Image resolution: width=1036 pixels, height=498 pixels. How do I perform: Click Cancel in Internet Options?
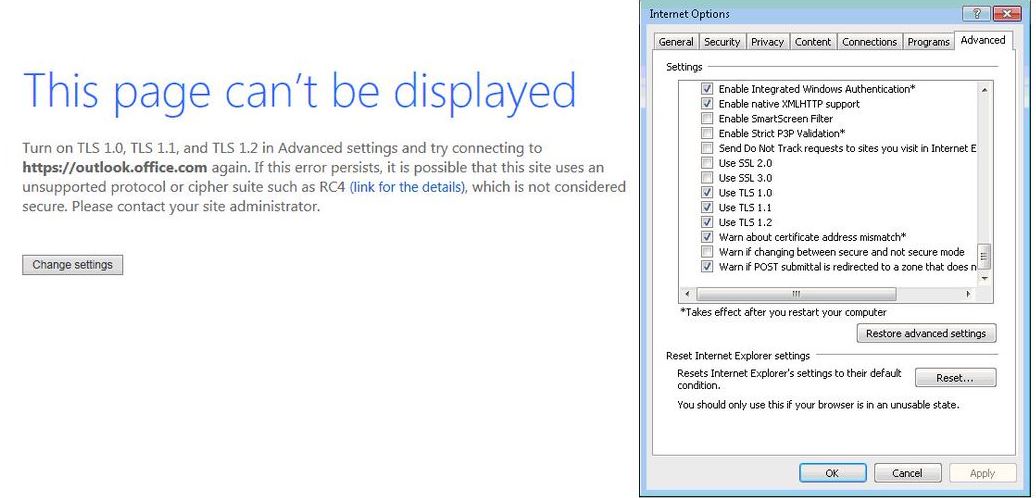pos(907,473)
